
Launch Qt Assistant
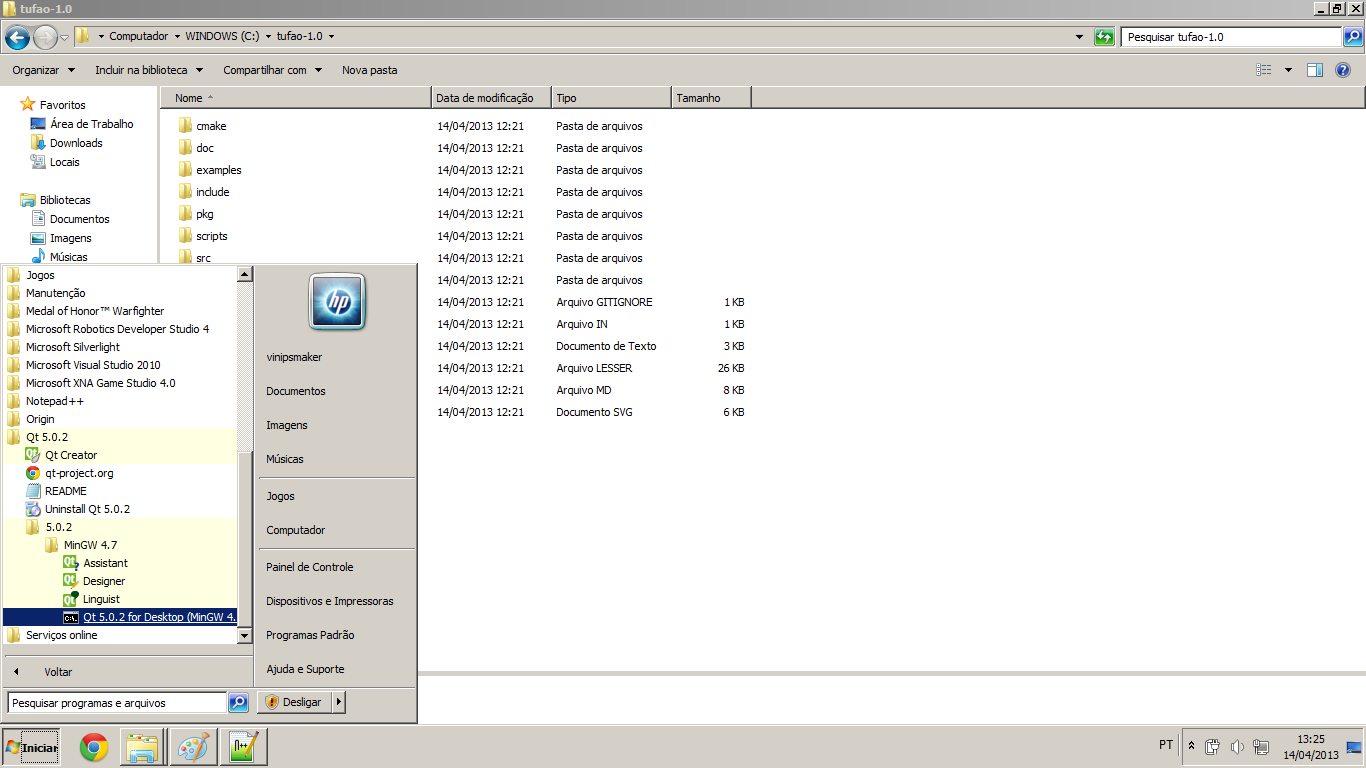[x=95, y=563]
